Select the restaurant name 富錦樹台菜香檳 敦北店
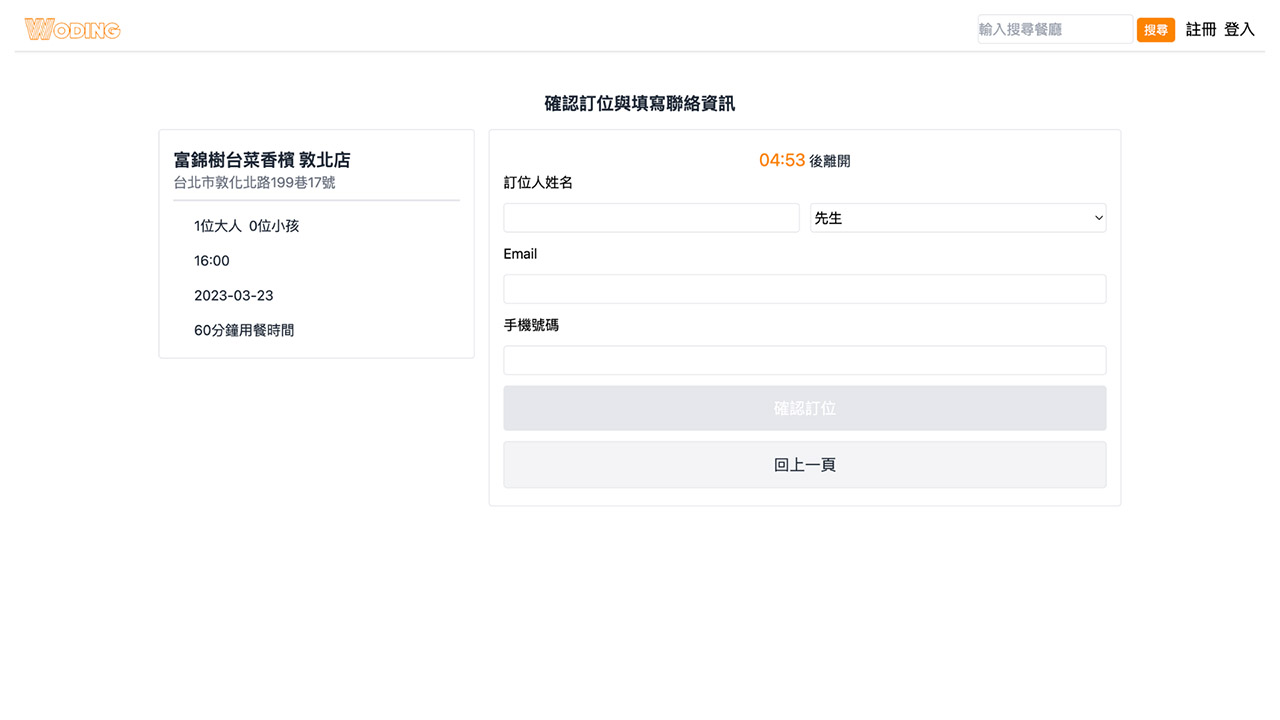The image size is (1280, 720). click(262, 160)
